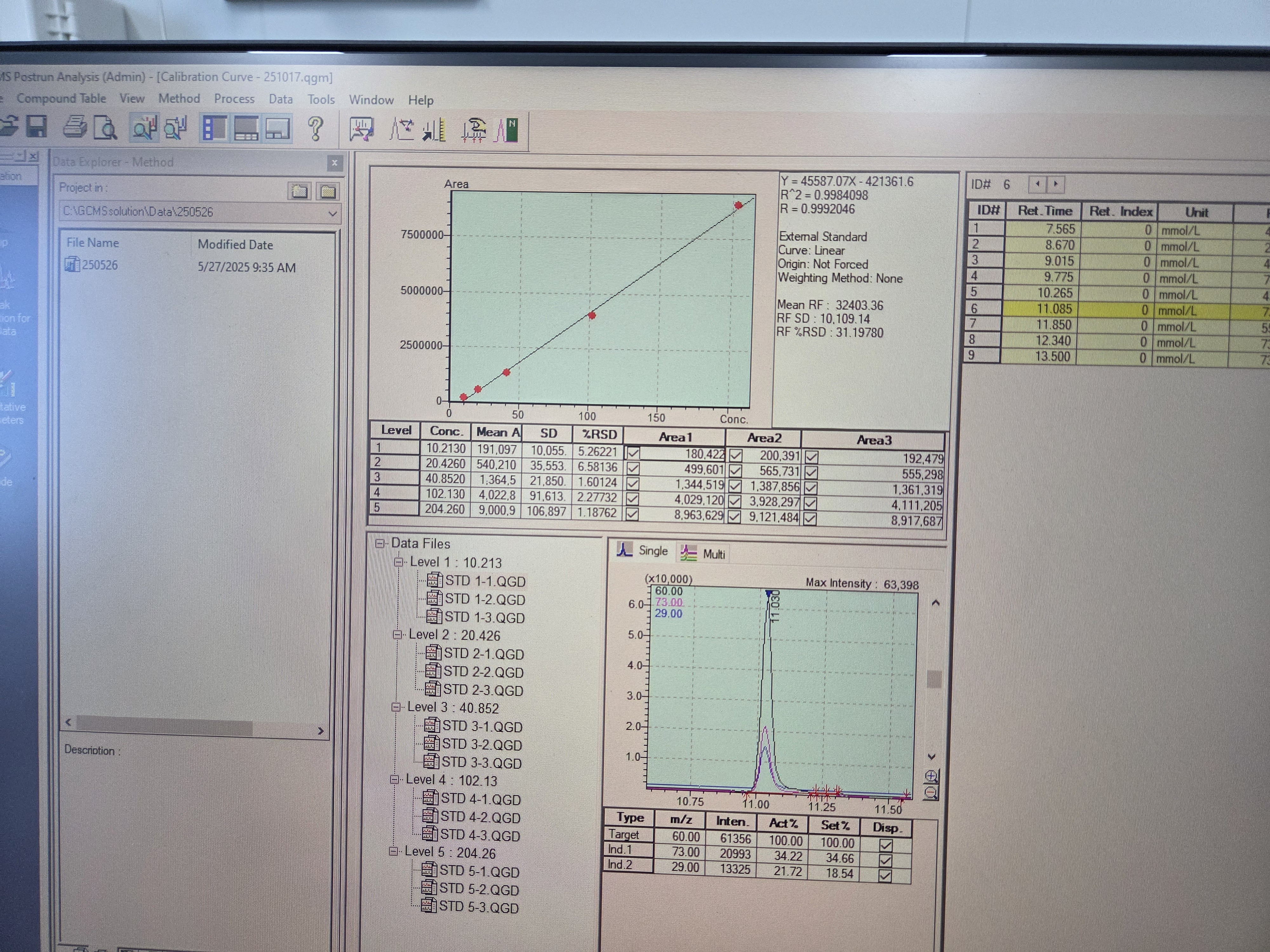
Task: Click zoom-in magnifier beside the chromatogram
Action: click(931, 777)
